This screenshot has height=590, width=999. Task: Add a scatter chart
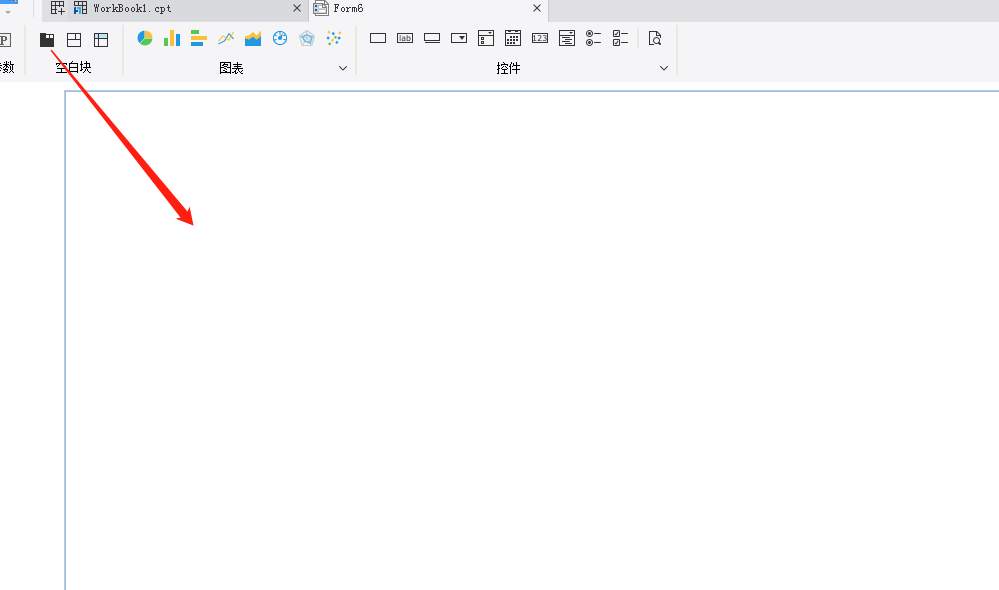(x=334, y=38)
